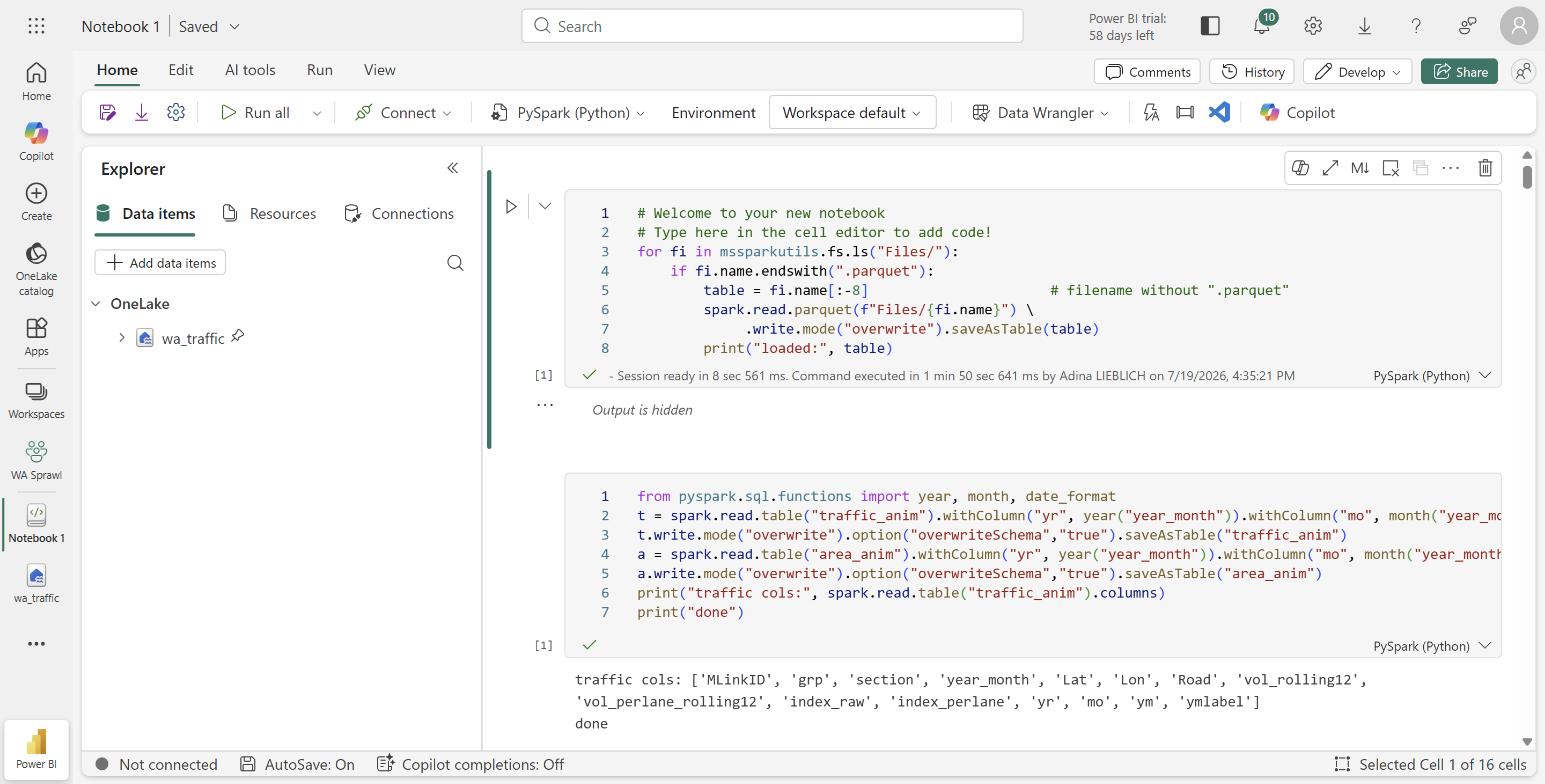Open more cell options ellipsis in toolbar
This screenshot has width=1545, height=784.
pyautogui.click(x=1450, y=168)
